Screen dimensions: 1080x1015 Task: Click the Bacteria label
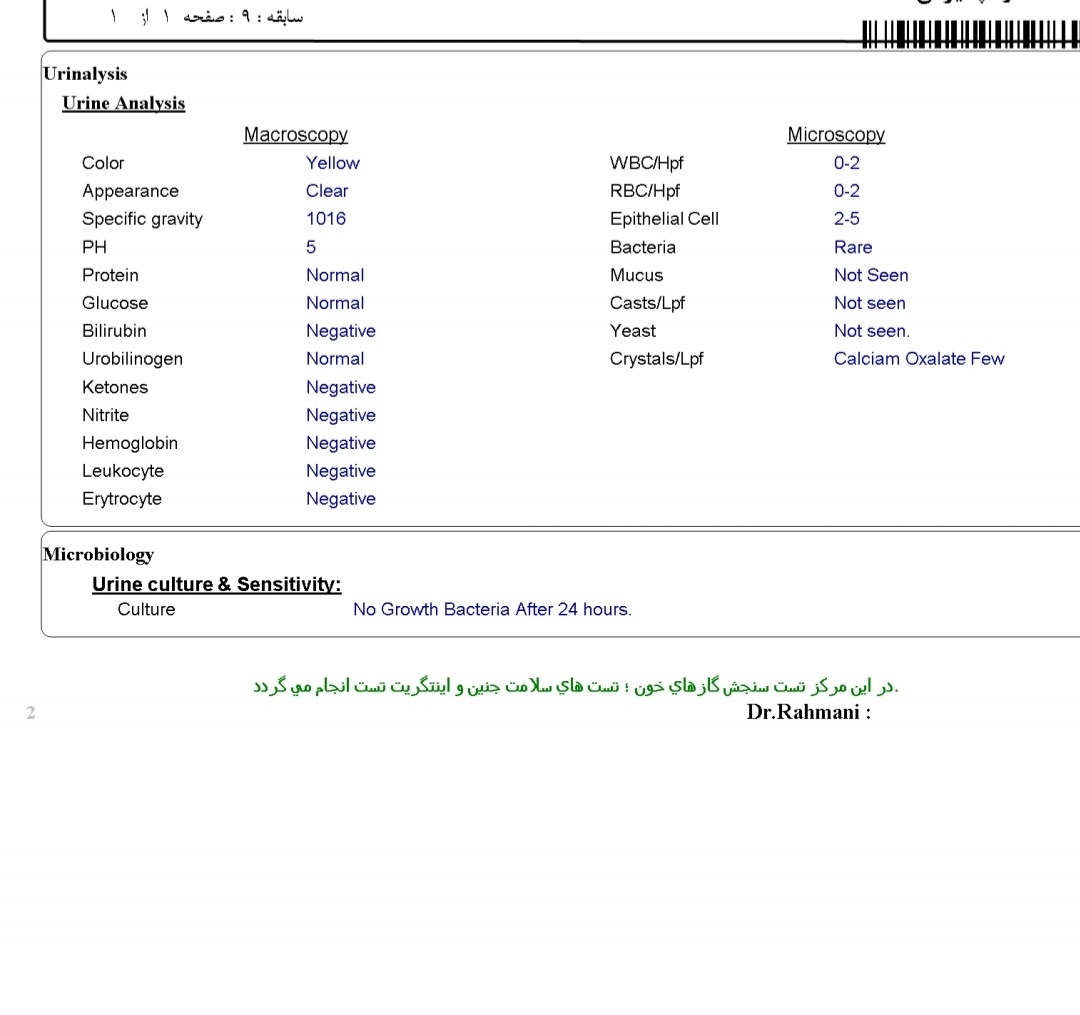pyautogui.click(x=643, y=247)
